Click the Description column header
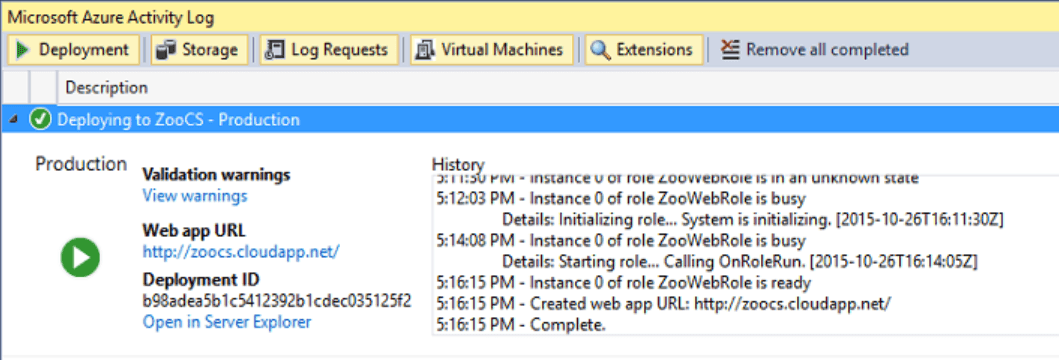1059x360 pixels. tap(106, 88)
